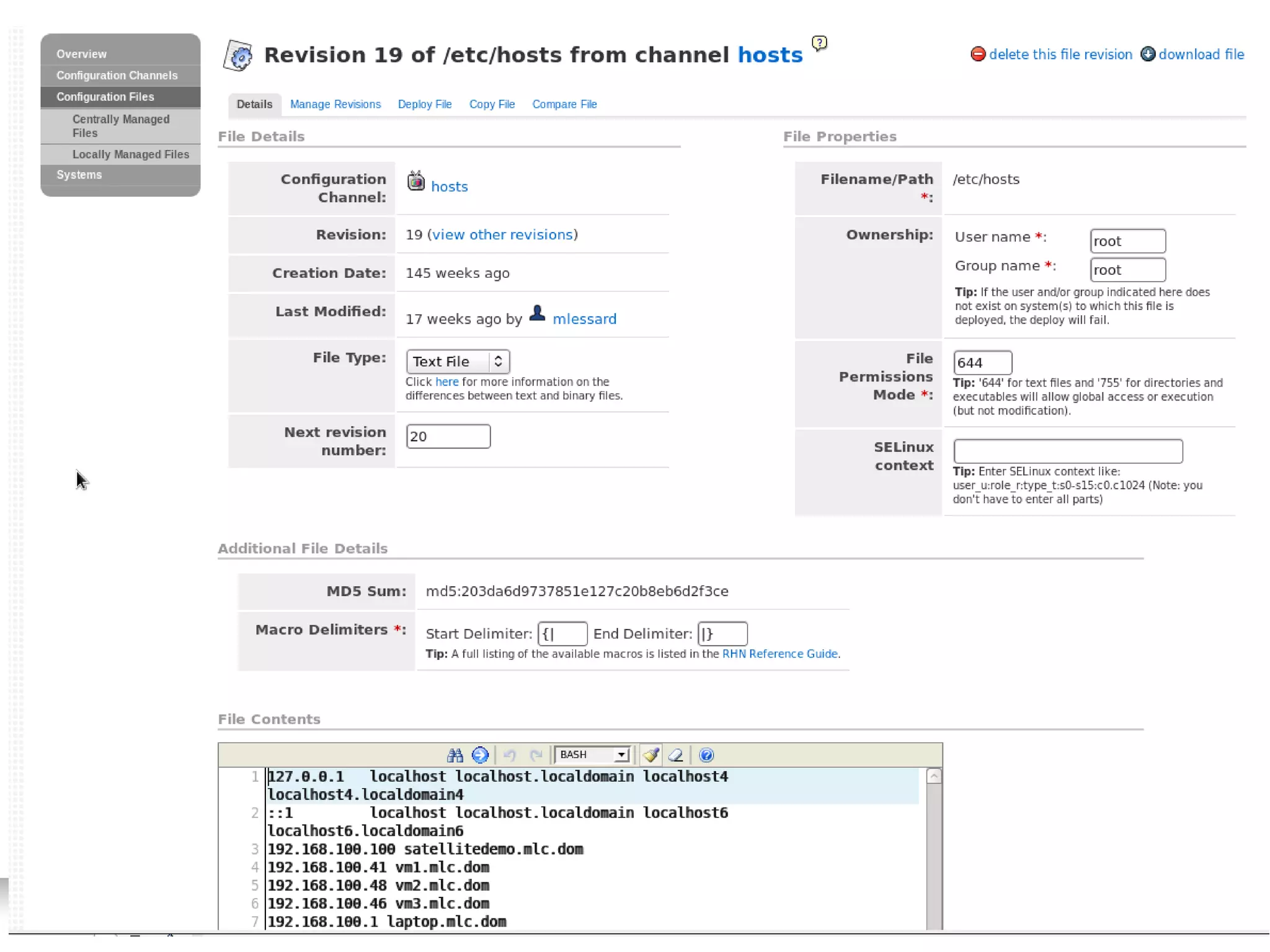1270x952 pixels.
Task: Click the line '192.168.100.41 vm1.mlc.dom'
Action: point(378,867)
